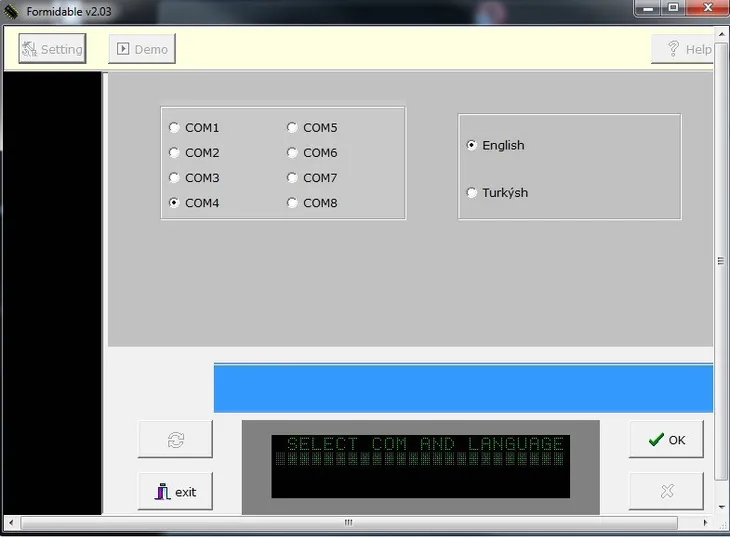Click the grey X cancel button

pos(666,491)
